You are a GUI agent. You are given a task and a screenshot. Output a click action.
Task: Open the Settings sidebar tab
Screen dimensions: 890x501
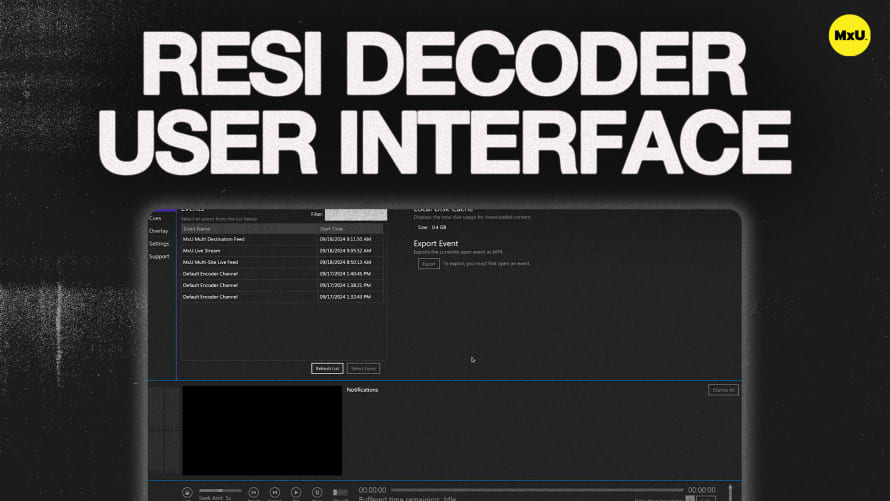point(159,243)
